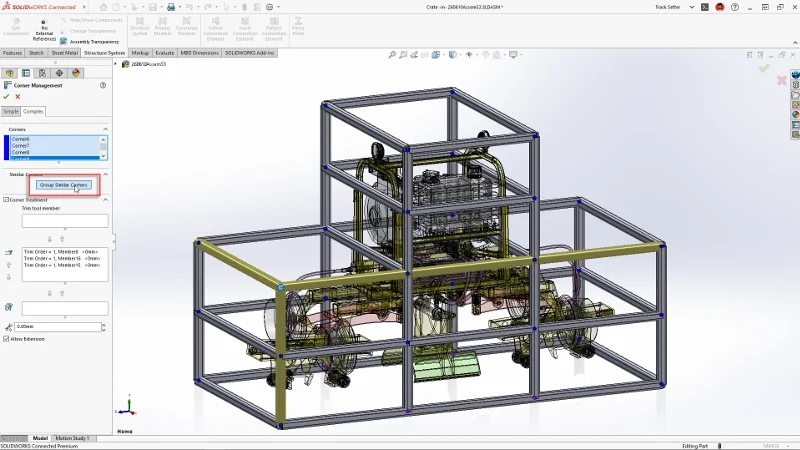Switch to the ConfigurationManager panel icon
800x450 pixels.
42,73
